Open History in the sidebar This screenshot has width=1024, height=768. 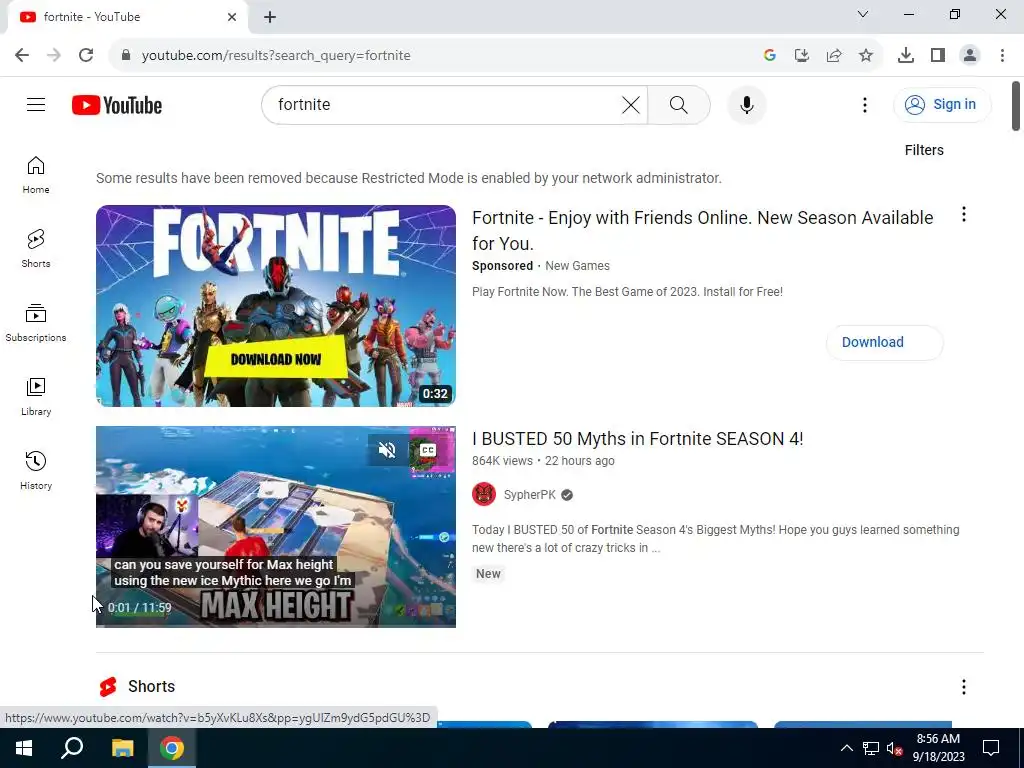(x=36, y=470)
